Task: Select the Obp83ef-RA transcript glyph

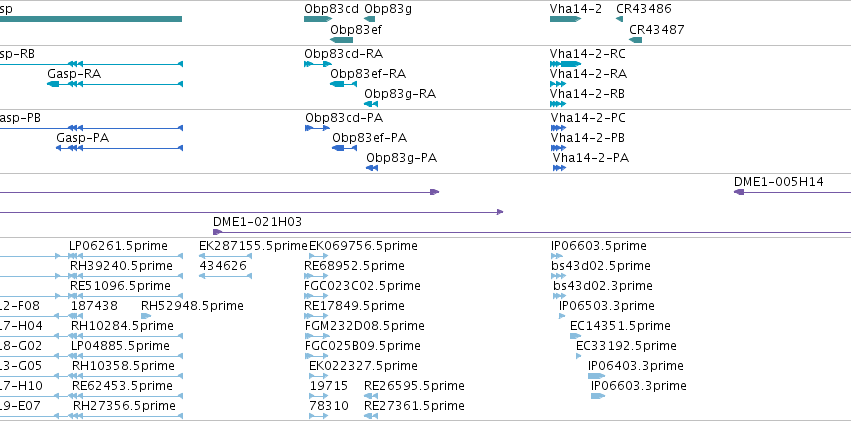Action: [344, 84]
